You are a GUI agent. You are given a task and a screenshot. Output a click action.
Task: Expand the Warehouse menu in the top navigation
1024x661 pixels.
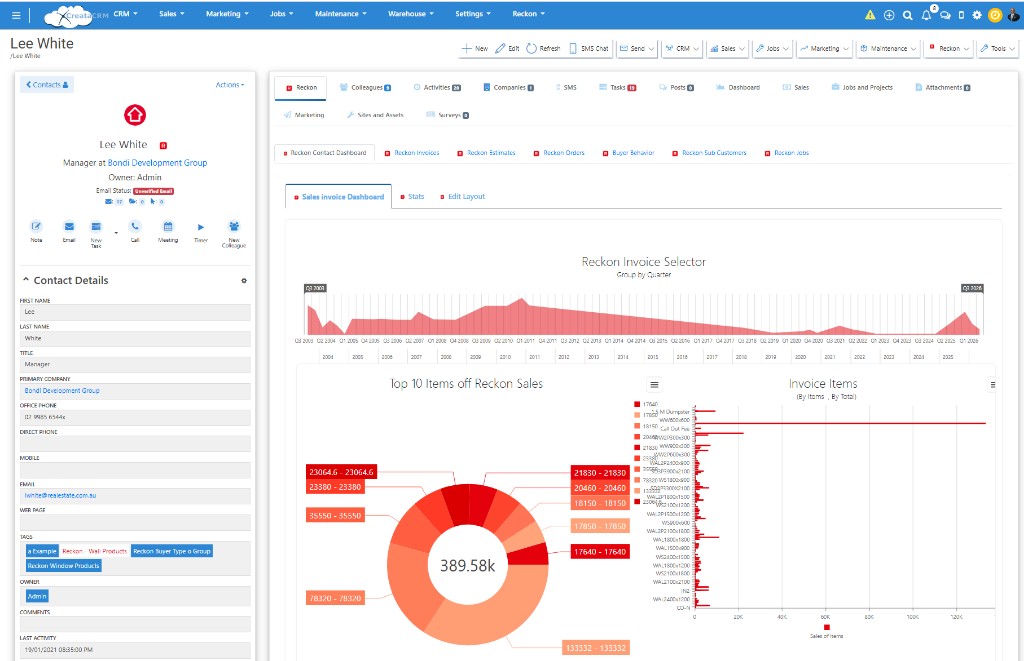(411, 14)
